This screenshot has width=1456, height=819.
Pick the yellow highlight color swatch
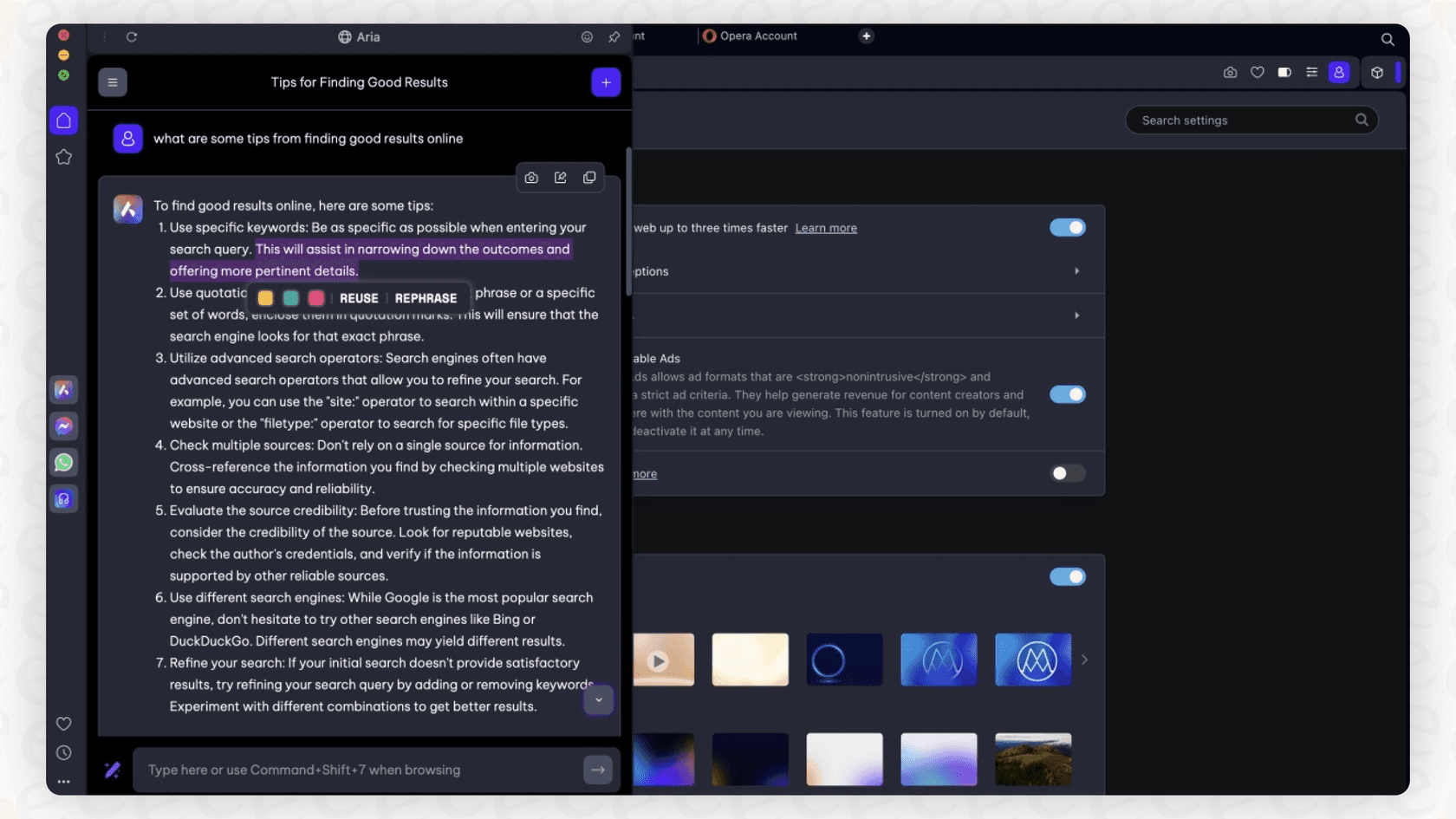(x=265, y=297)
